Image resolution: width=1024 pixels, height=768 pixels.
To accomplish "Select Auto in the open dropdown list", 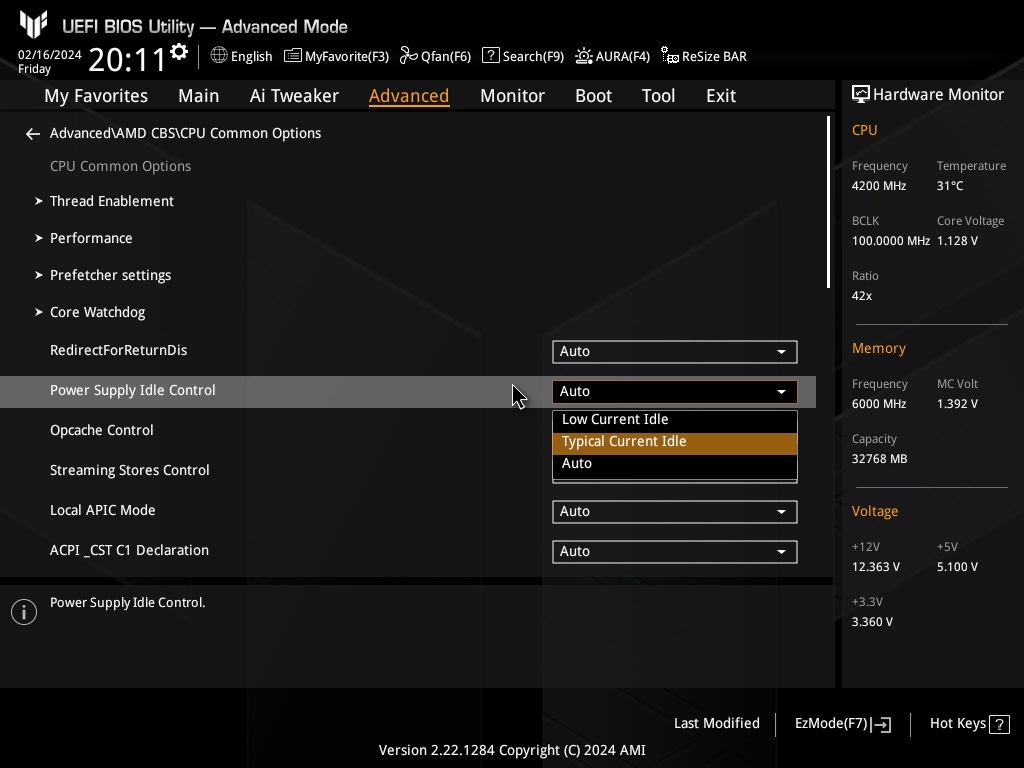I will pyautogui.click(x=675, y=464).
